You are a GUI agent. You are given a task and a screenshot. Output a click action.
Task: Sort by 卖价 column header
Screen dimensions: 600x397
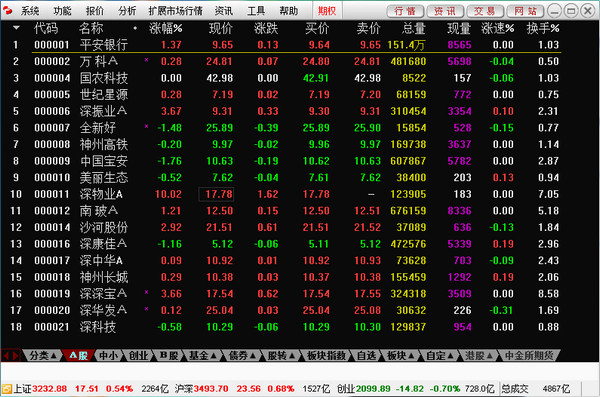click(x=368, y=28)
